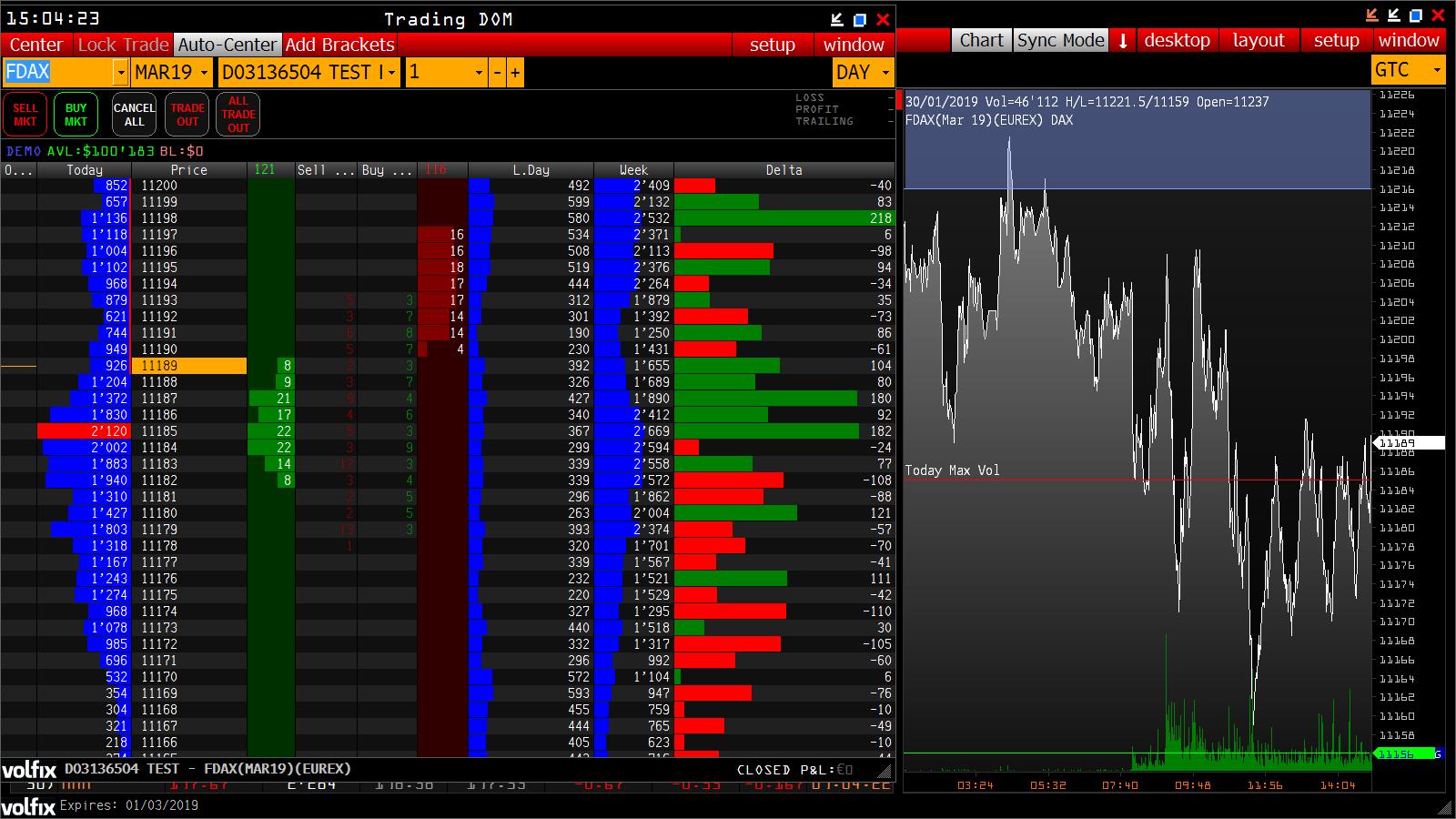Click the Today Max Vol label on chart
Image resolution: width=1456 pixels, height=819 pixels.
(952, 470)
